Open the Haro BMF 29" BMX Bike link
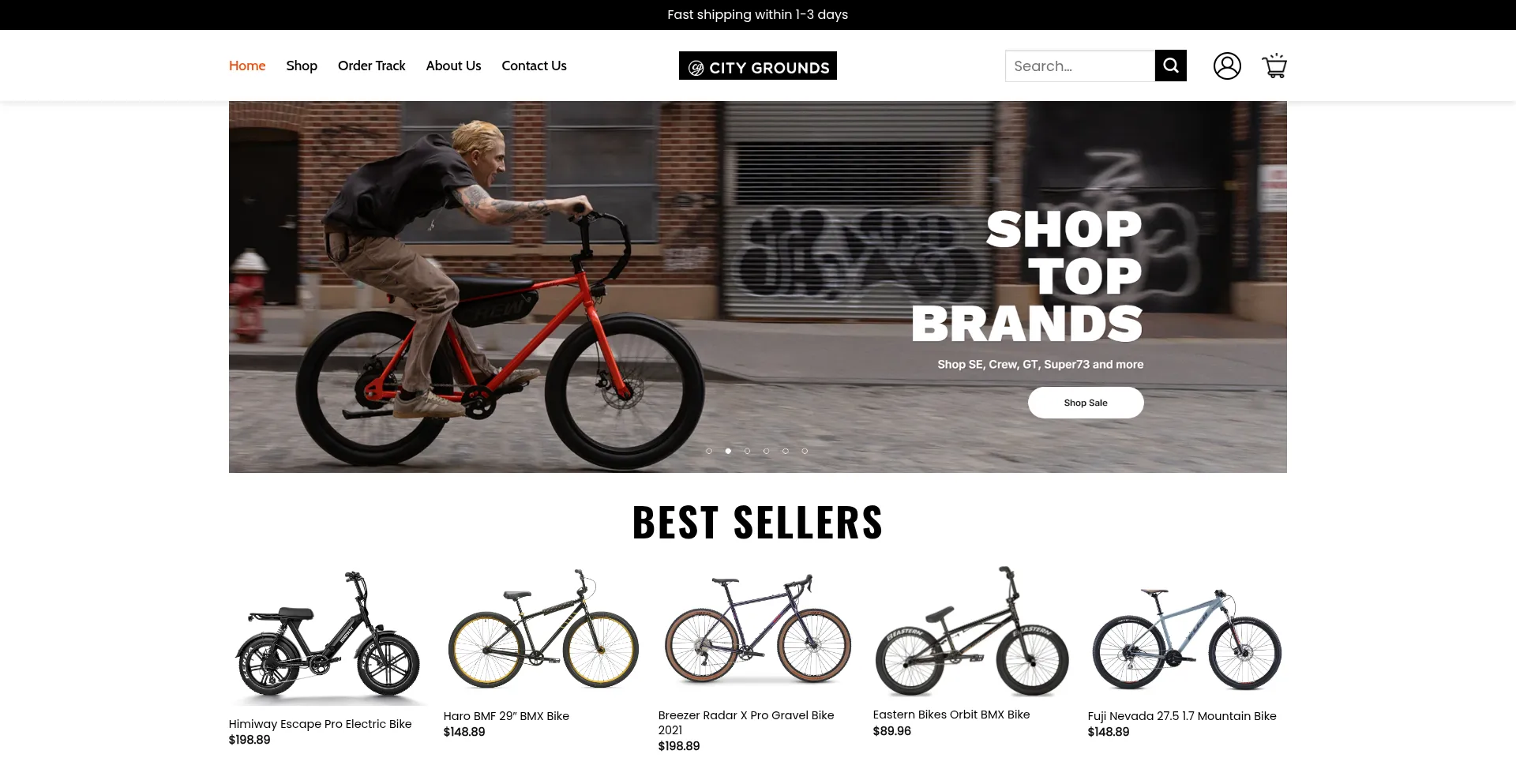Screen dimensions: 1516x784 pos(506,716)
